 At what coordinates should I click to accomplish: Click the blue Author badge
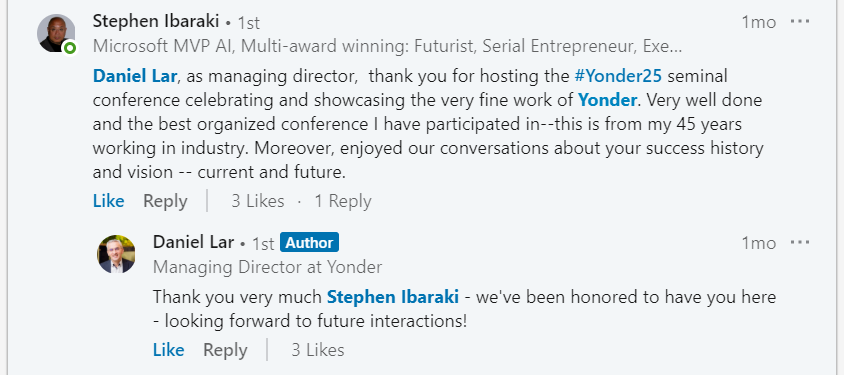tap(310, 243)
